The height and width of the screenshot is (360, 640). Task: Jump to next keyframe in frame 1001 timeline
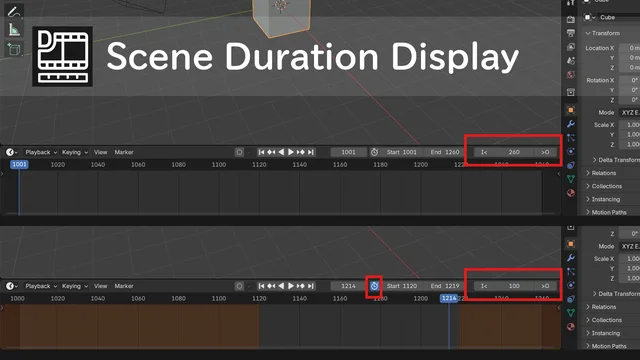tap(301, 152)
